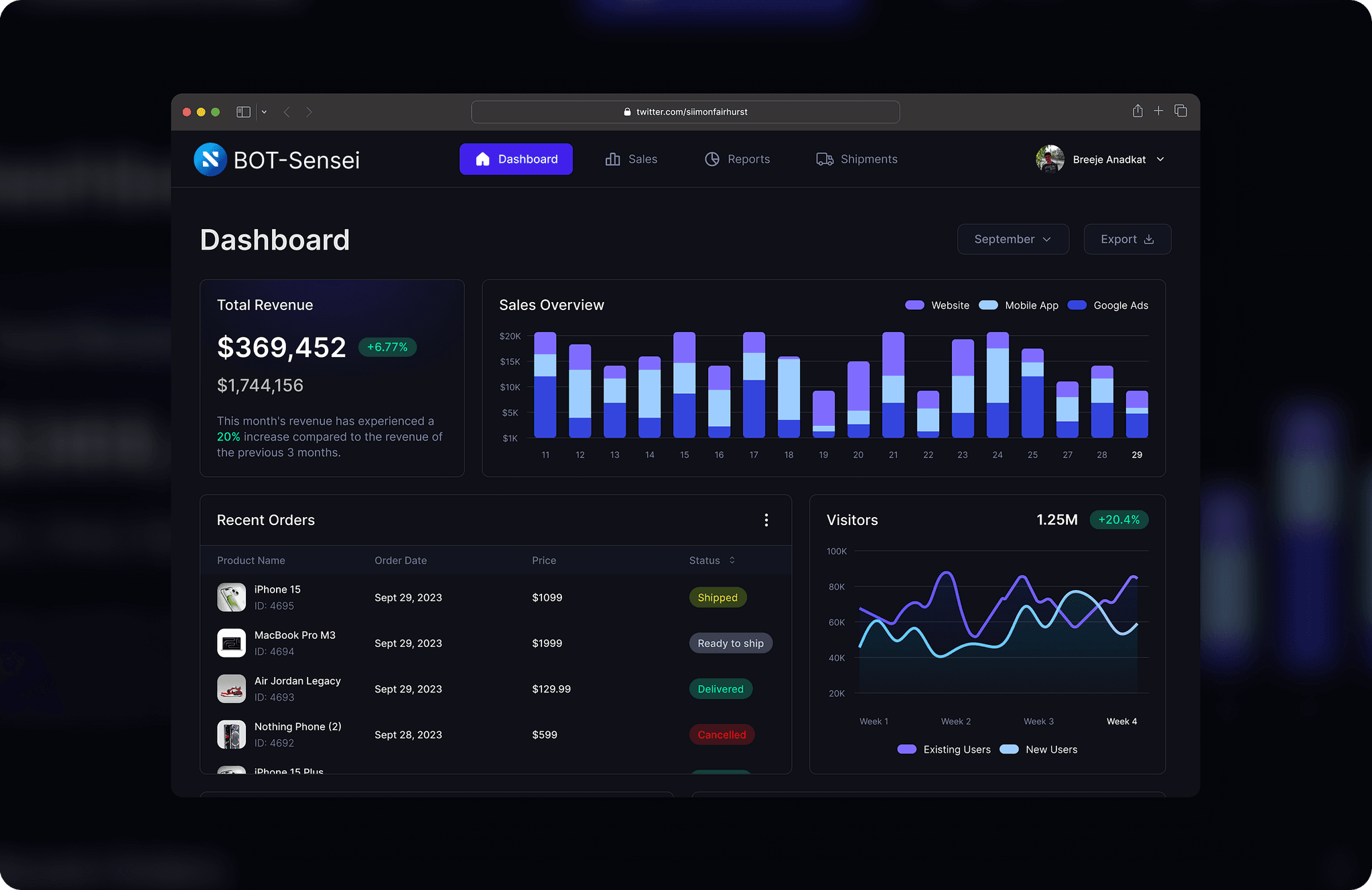Screen dimensions: 1372x890
Task: Click the Status sort toggle icon
Action: tap(732, 560)
